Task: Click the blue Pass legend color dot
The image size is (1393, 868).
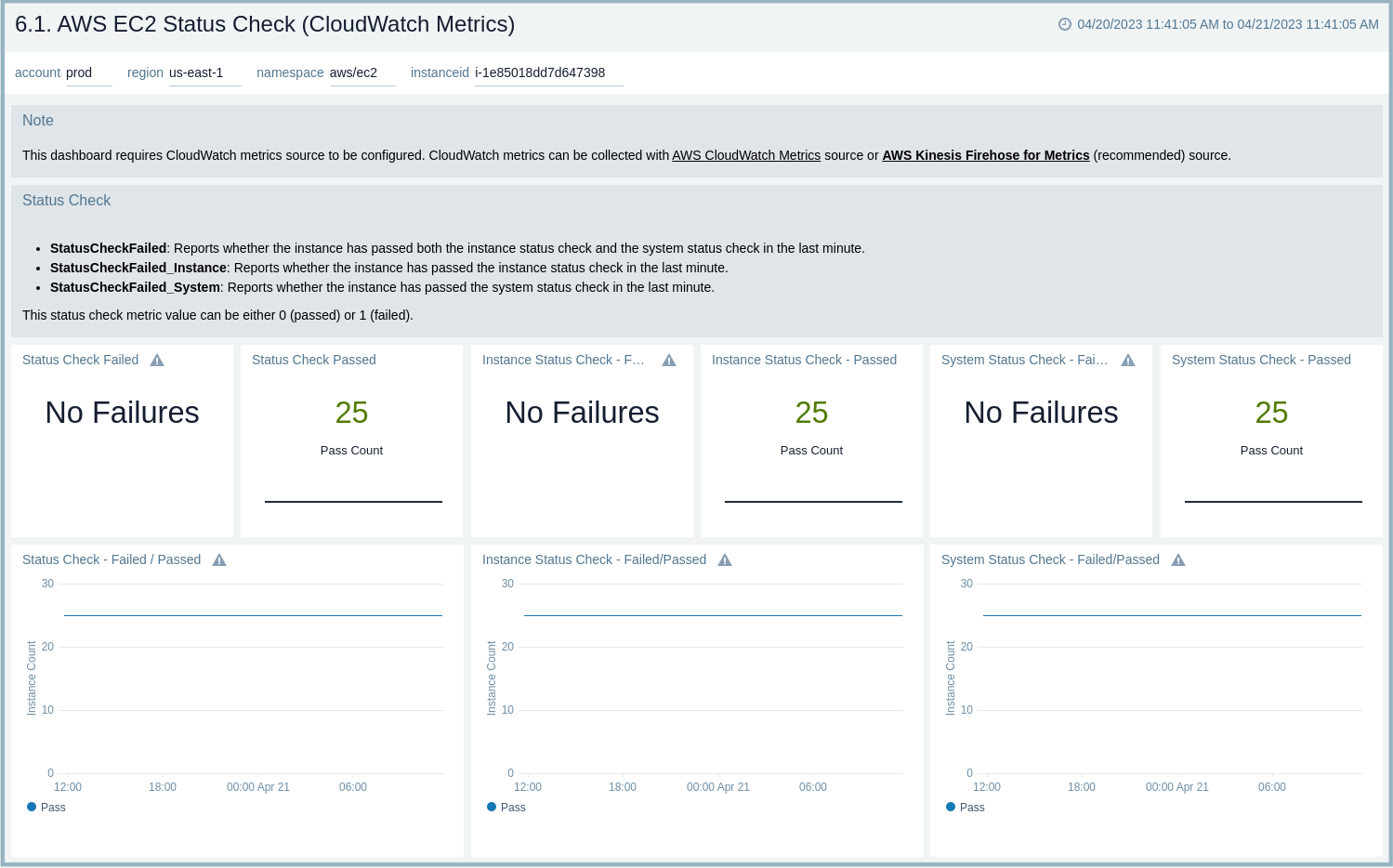Action: 33,807
